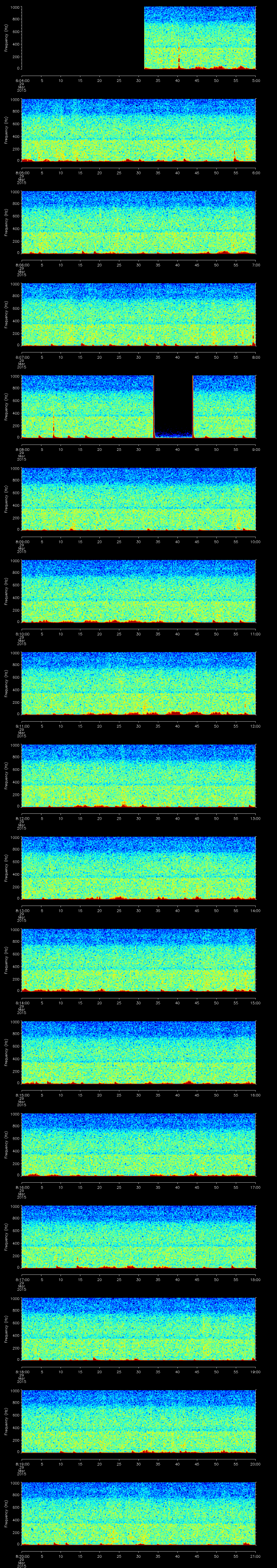
Task: Click the Frequency (Hz) label of the 8:20:00 panel
Action: point(6,1513)
